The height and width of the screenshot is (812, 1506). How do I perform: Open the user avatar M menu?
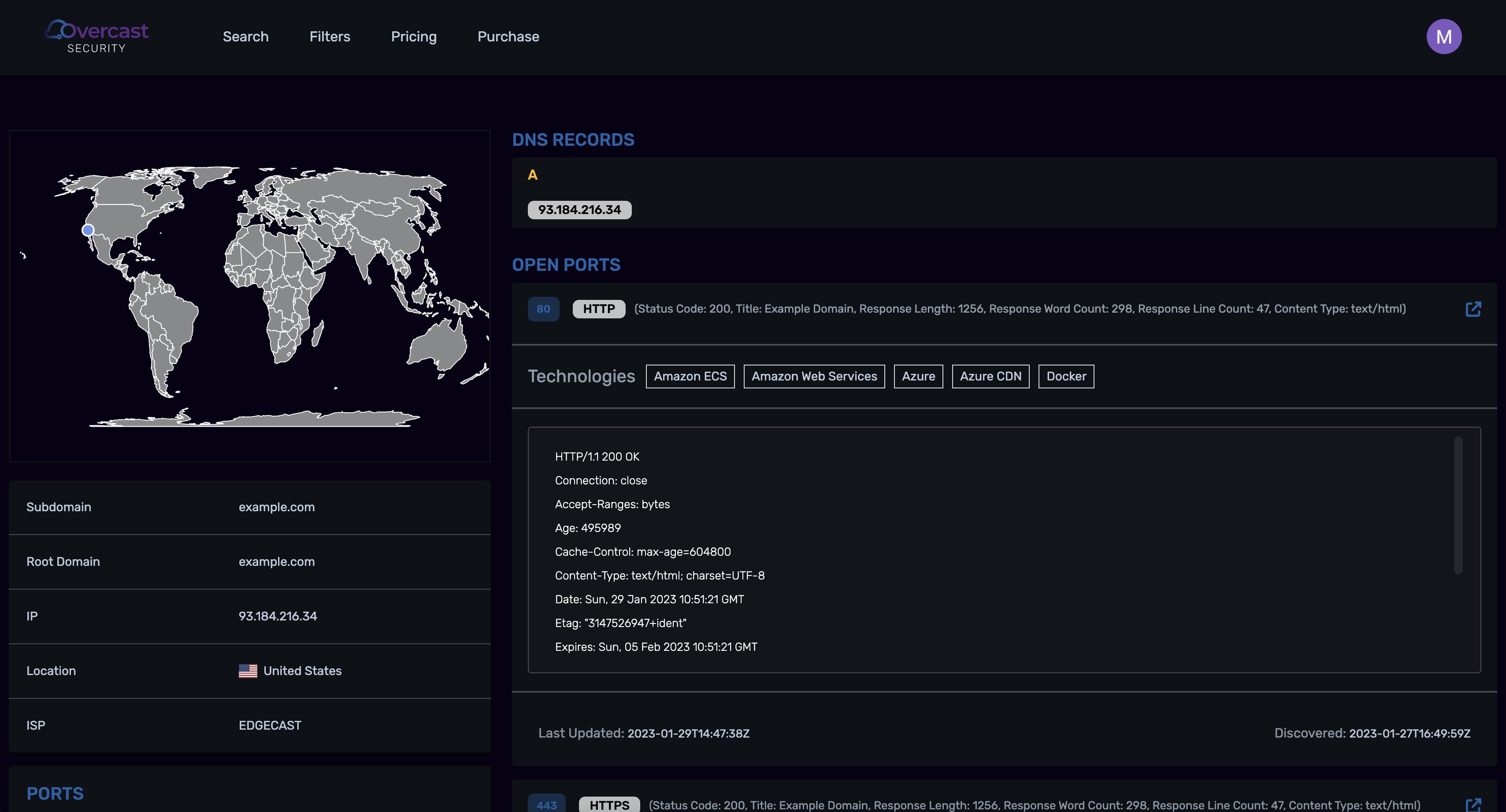click(1443, 36)
